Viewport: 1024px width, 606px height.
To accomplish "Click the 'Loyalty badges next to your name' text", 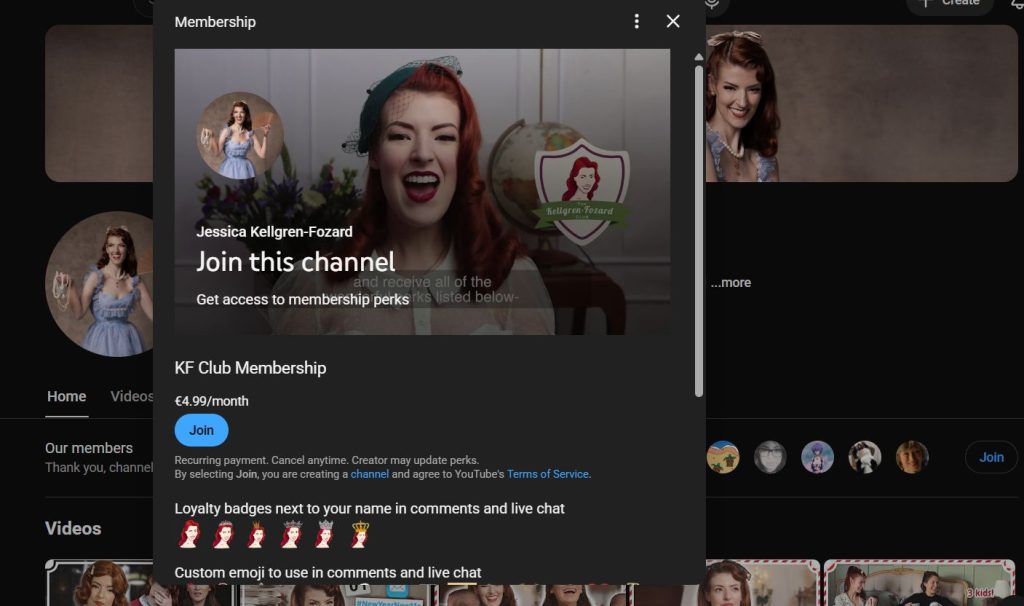I will 370,509.
